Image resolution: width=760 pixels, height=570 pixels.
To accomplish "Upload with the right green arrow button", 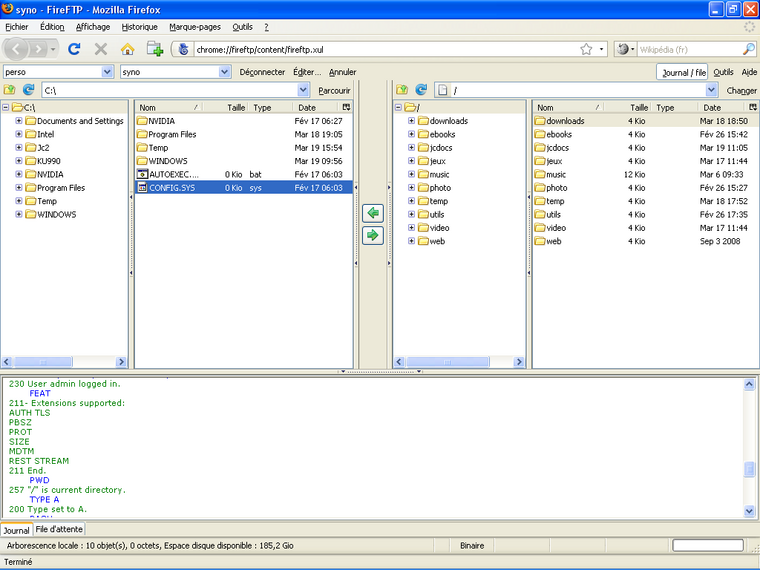I will click(373, 236).
